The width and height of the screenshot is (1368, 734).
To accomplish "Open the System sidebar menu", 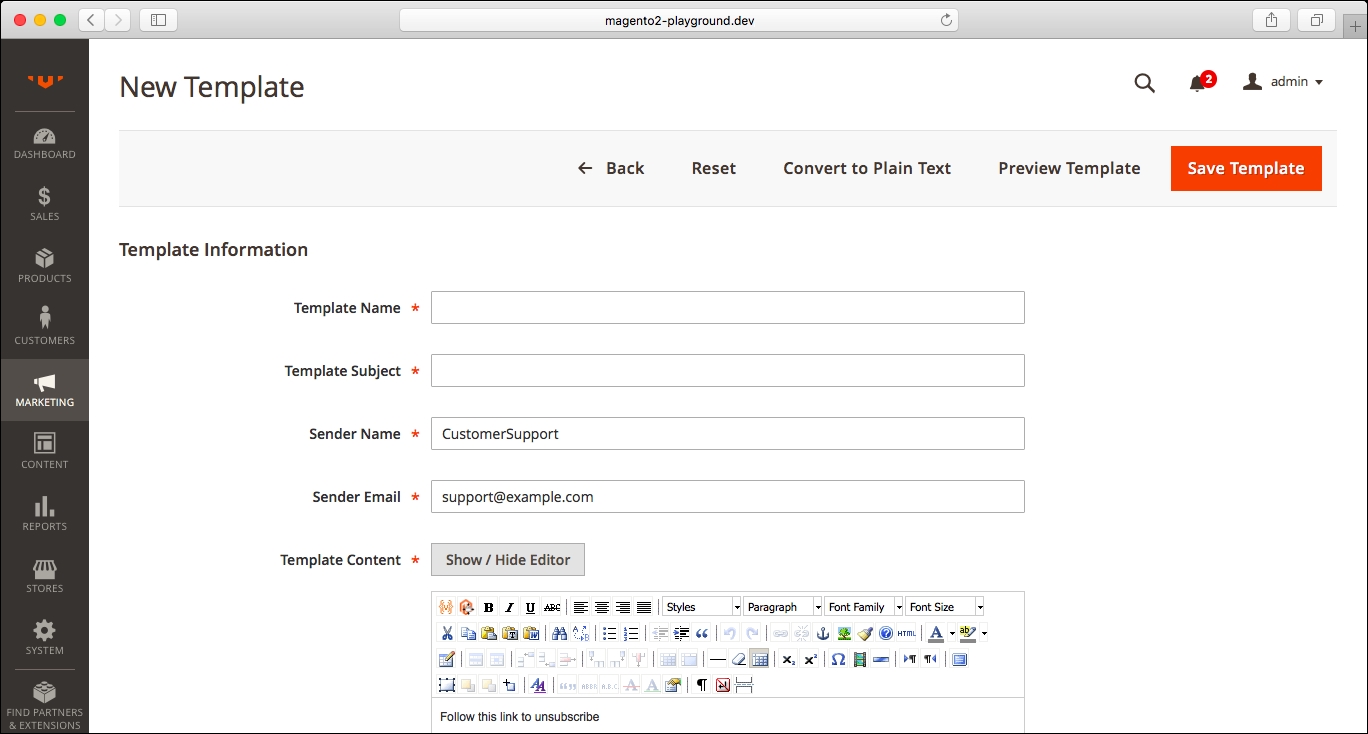I will (44, 639).
